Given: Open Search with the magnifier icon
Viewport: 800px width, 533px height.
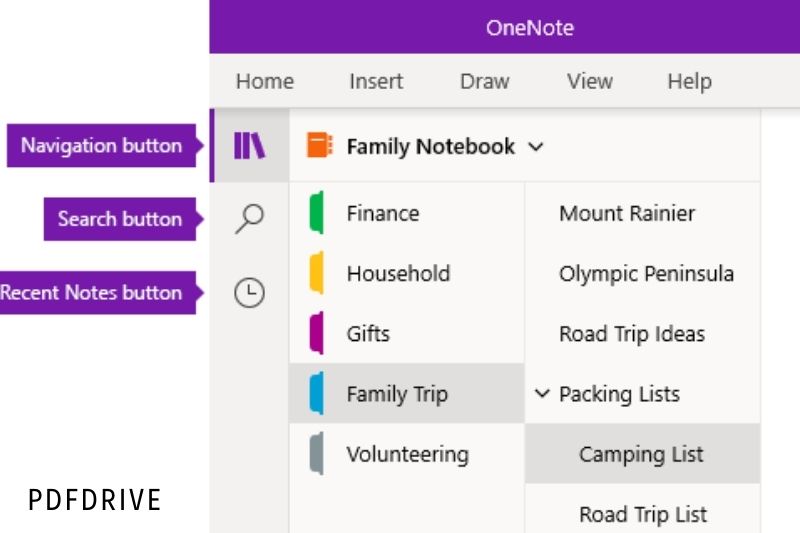Looking at the screenshot, I should pos(249,219).
